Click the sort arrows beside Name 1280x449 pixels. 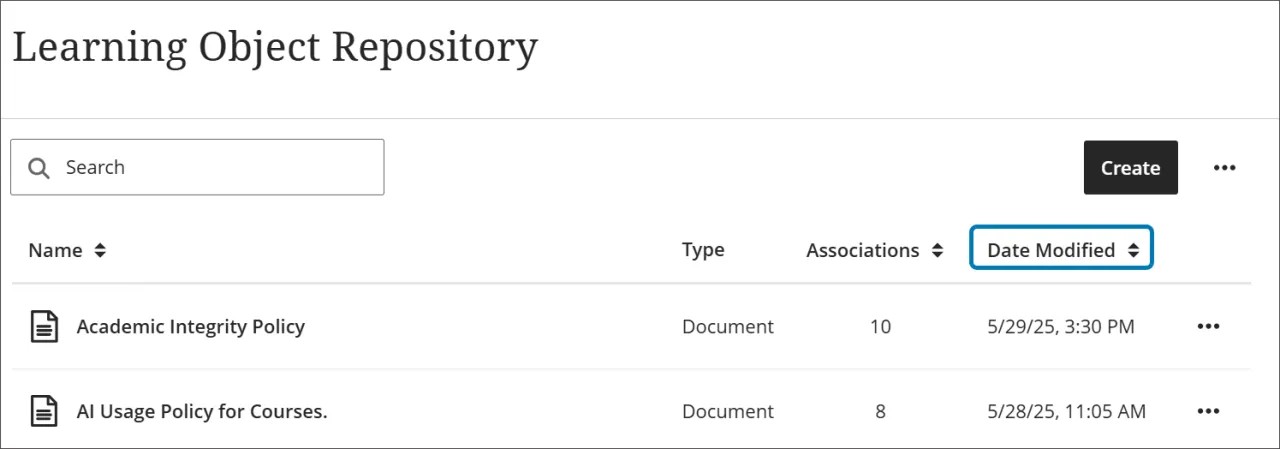[100, 251]
